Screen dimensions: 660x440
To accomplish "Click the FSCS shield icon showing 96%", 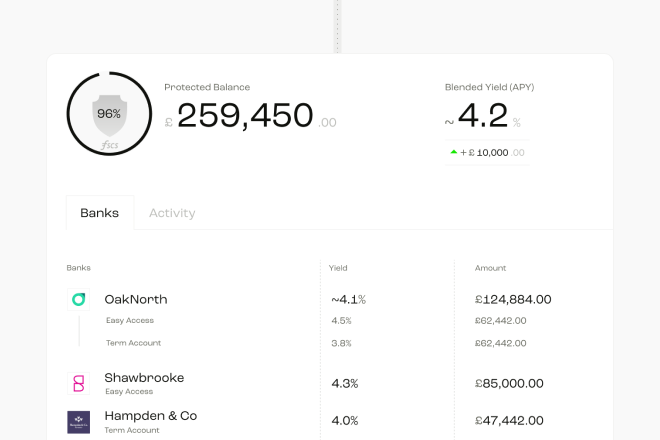I will [109, 115].
